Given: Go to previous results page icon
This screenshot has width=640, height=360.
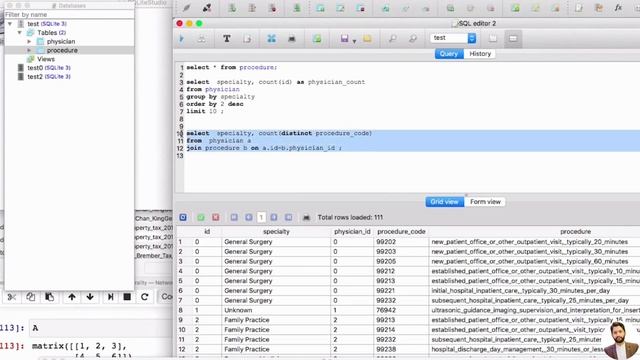Looking at the screenshot, I should (x=249, y=218).
